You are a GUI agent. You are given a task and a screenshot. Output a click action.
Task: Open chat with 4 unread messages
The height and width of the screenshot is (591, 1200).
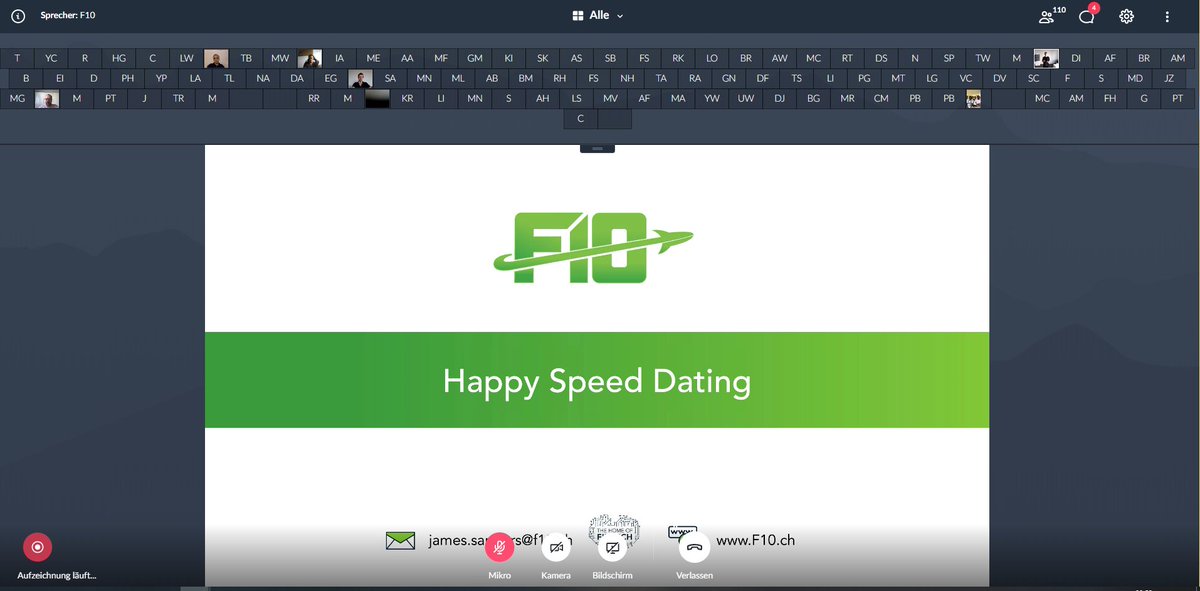(x=1088, y=15)
